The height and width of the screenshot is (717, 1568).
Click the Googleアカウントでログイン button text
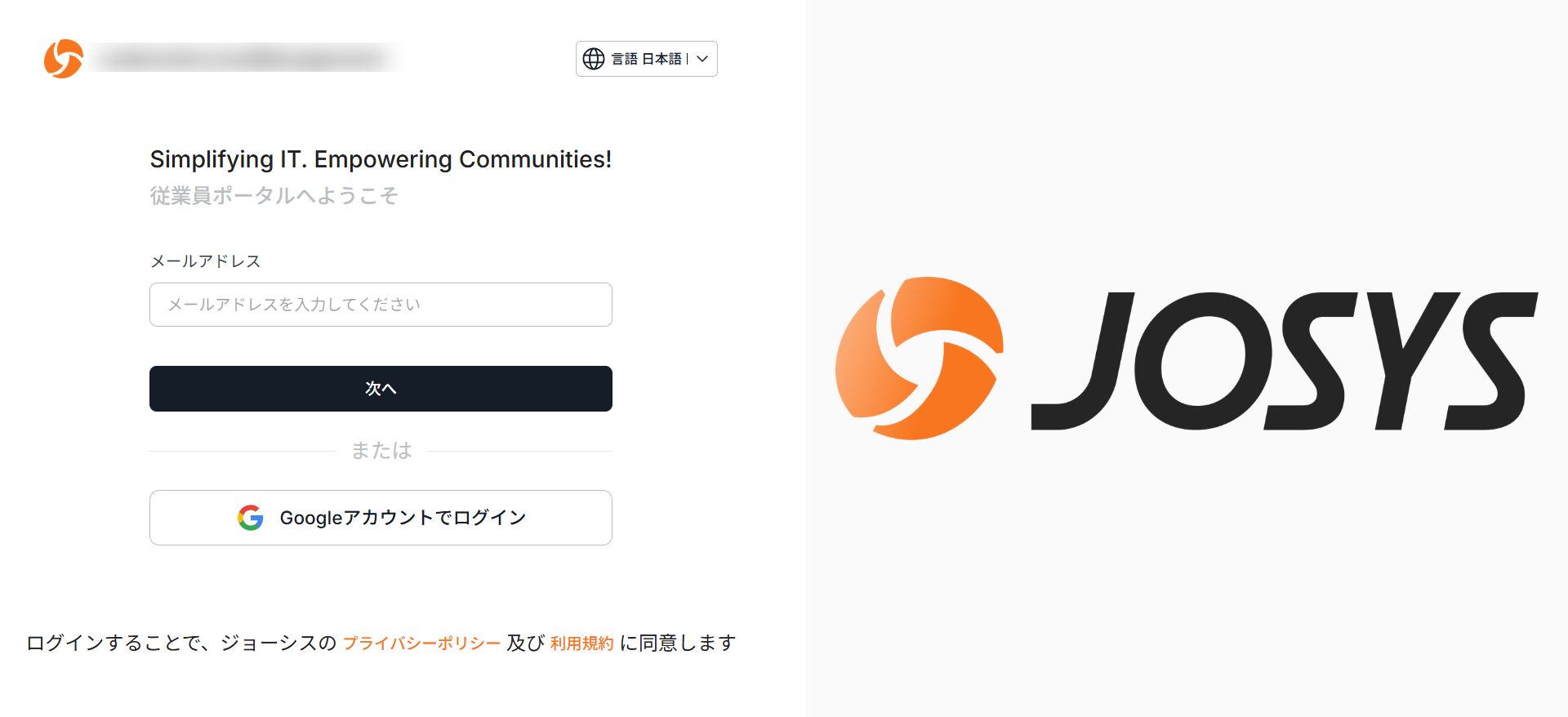[403, 518]
